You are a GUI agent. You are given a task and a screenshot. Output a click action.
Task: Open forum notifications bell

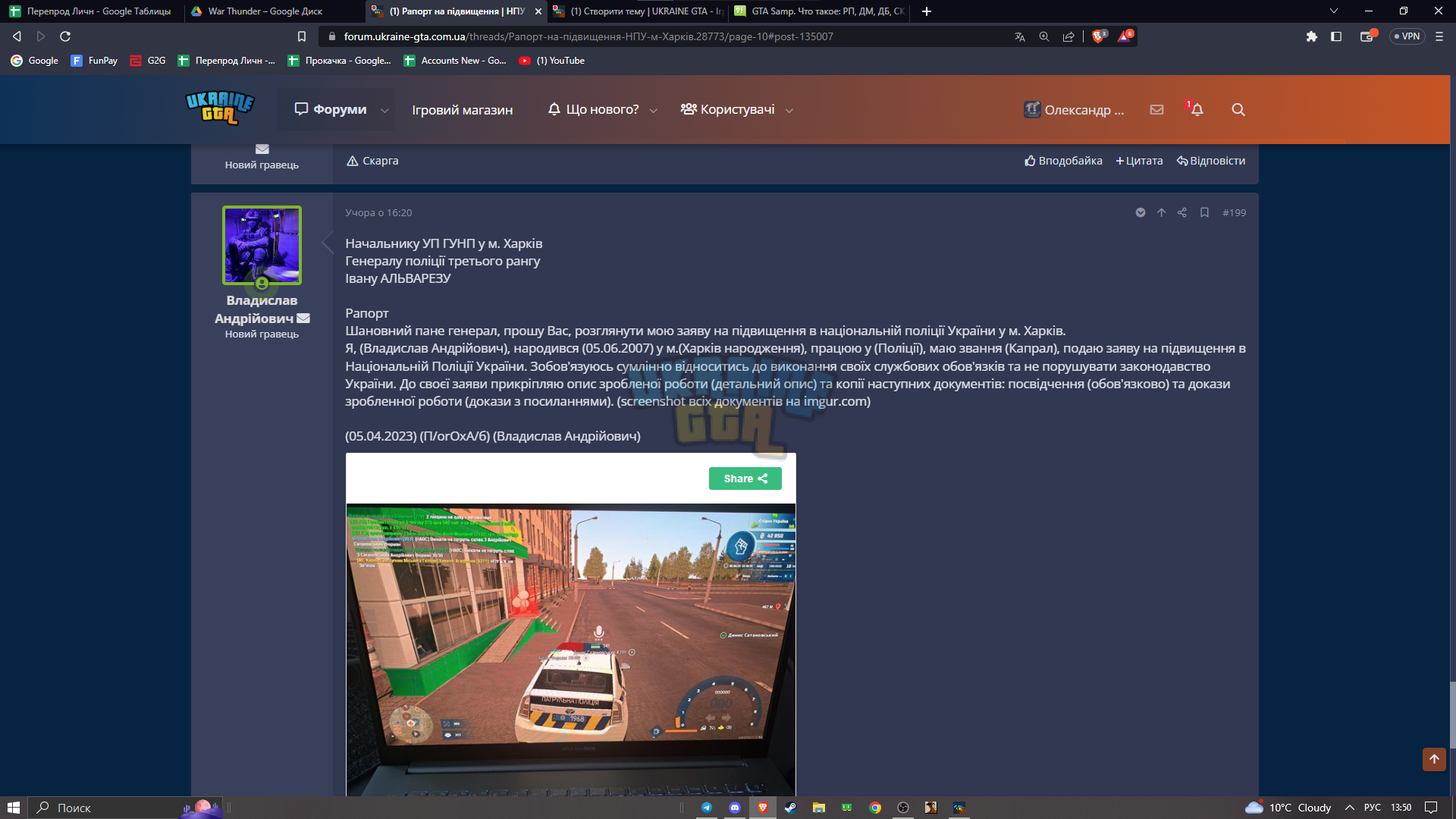pyautogui.click(x=1197, y=109)
